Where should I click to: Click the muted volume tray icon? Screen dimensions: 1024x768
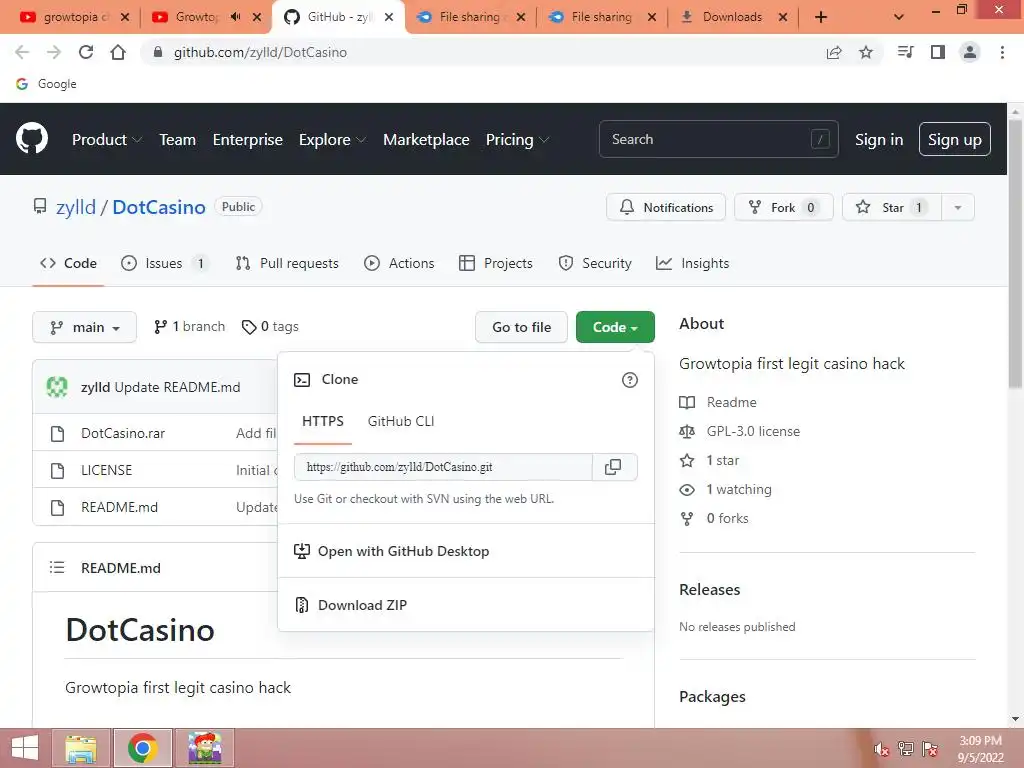pyautogui.click(x=882, y=749)
